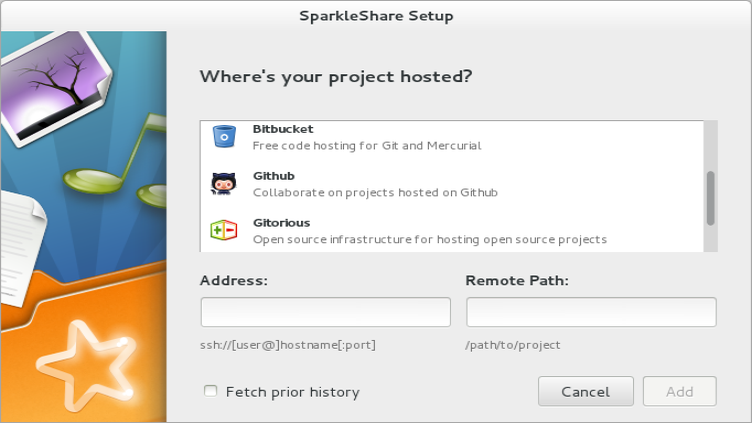This screenshot has width=752, height=423.
Task: Click the host list scrollbar handle
Action: tap(711, 198)
